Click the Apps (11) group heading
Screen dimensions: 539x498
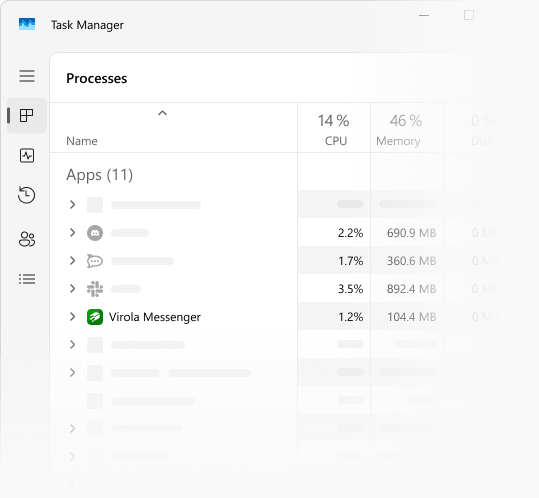(99, 175)
